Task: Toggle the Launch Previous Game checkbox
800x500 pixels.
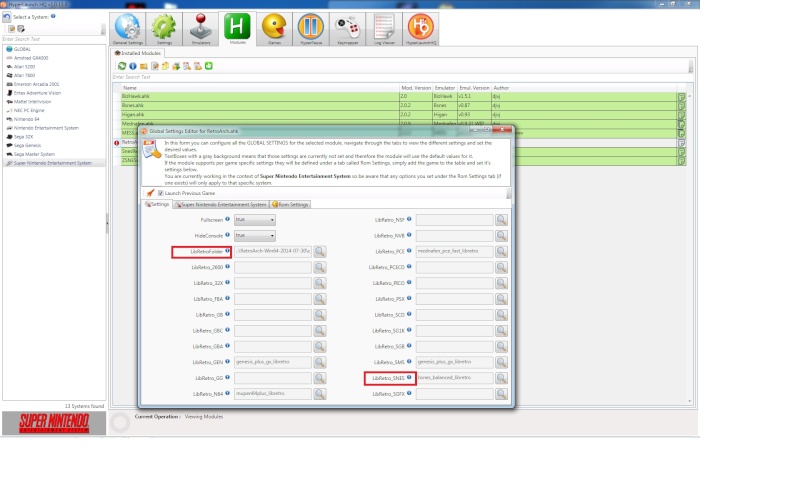Action: coord(161,193)
